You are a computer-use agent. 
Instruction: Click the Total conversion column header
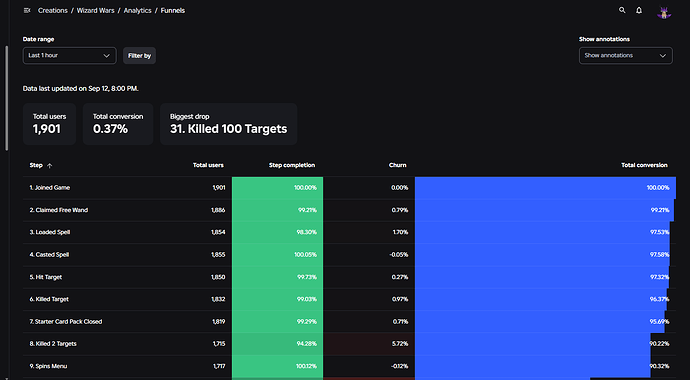coord(644,165)
